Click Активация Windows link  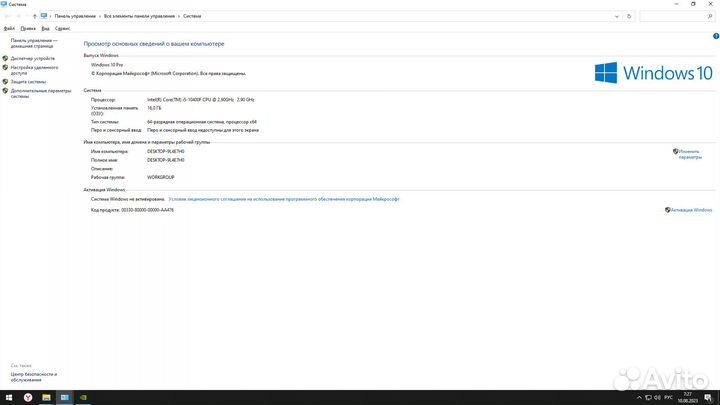(692, 210)
